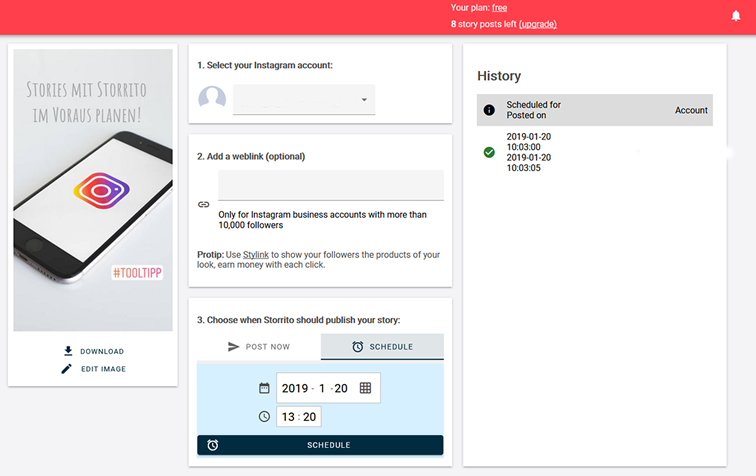Click the profile avatar icon
This screenshot has width=756, height=476.
point(212,98)
